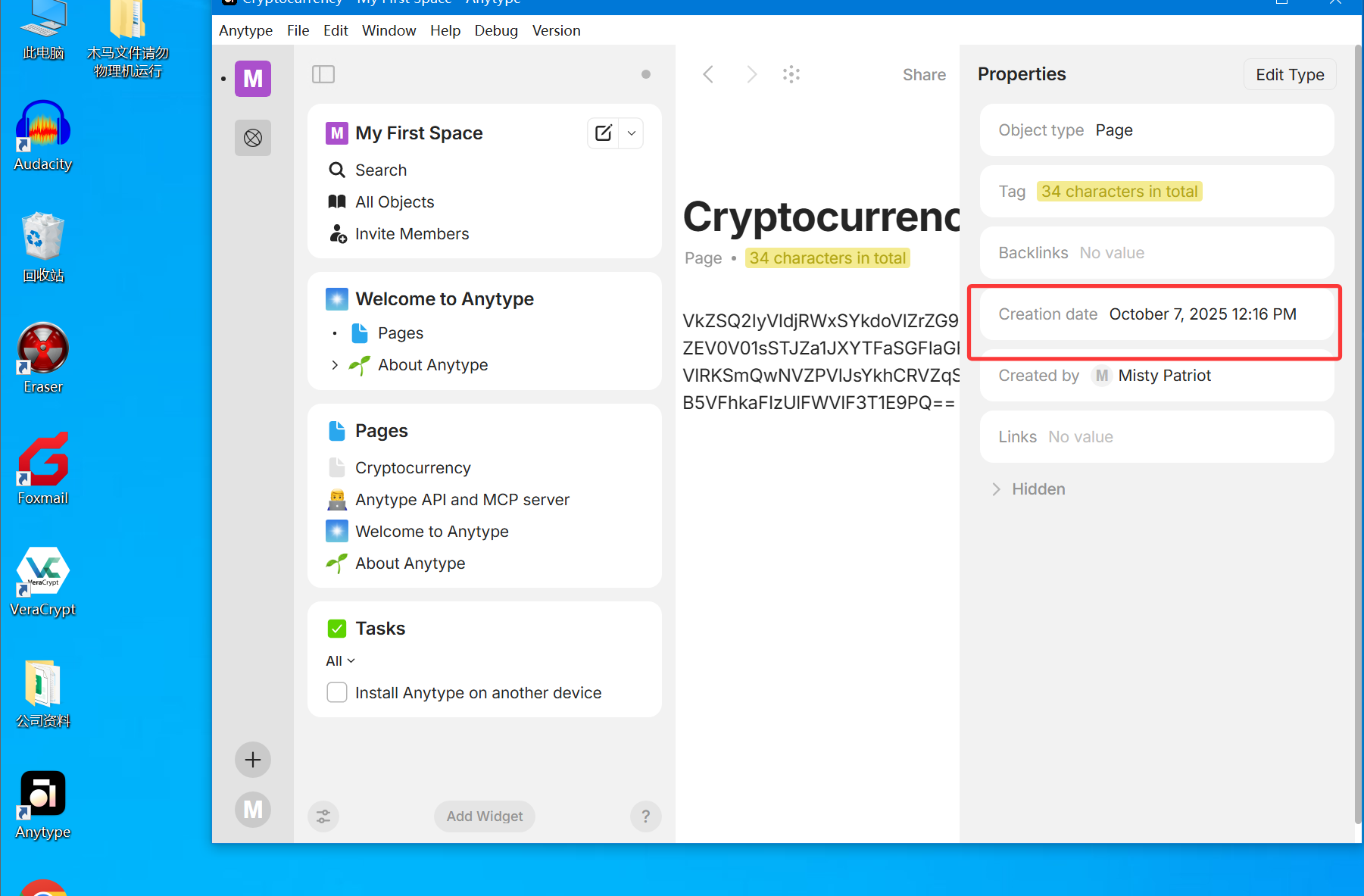Click the tag chip below the page title
The width and height of the screenshot is (1364, 896).
[827, 258]
